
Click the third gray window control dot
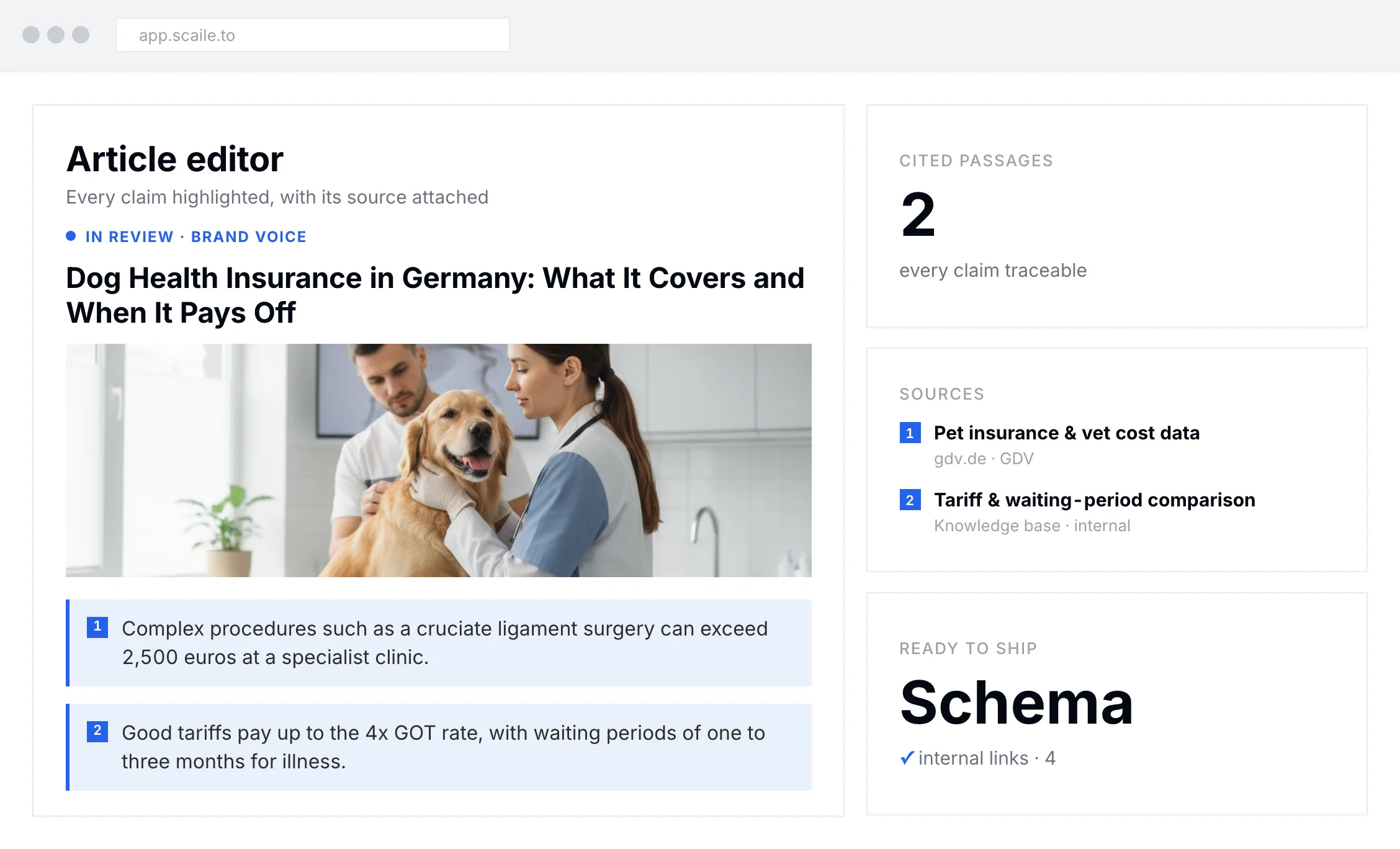[x=81, y=35]
